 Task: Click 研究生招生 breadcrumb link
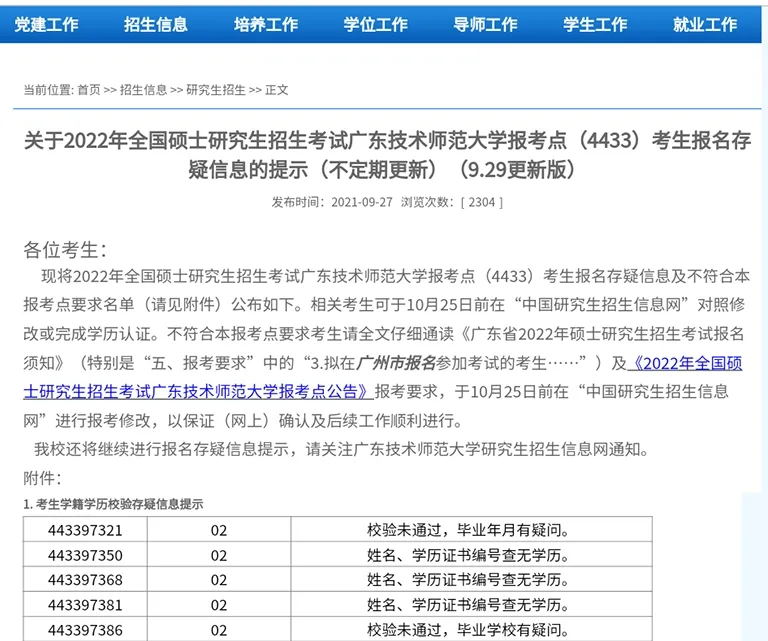(x=216, y=90)
